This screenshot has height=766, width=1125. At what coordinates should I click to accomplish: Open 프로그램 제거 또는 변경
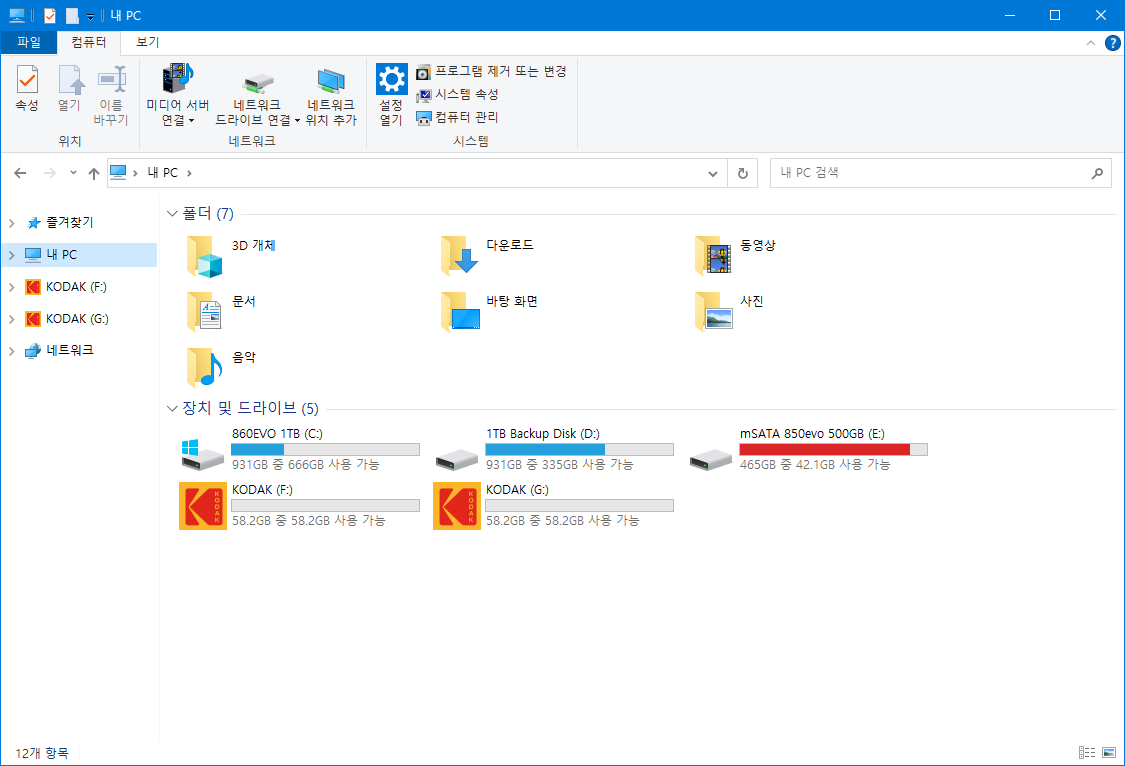pos(491,71)
